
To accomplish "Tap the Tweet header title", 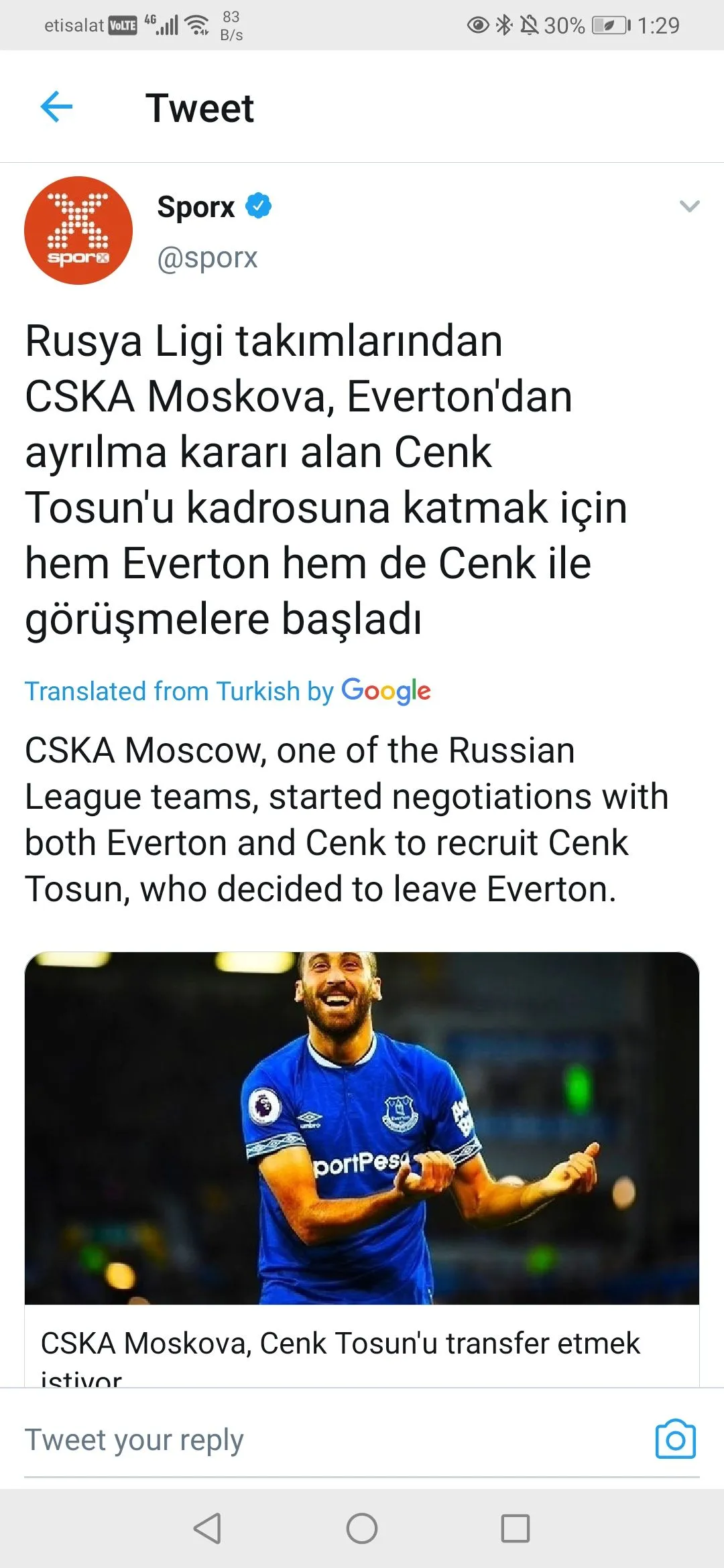I will (200, 108).
